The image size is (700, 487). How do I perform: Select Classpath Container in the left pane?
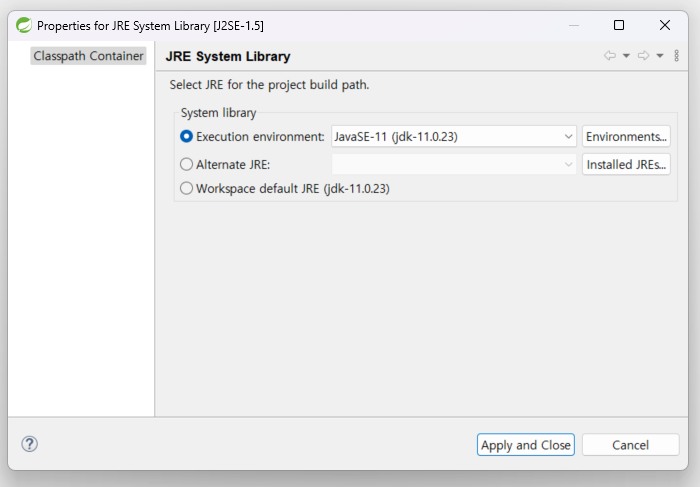(88, 56)
